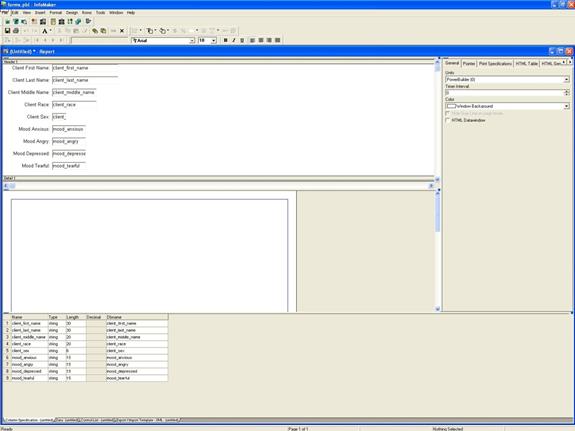Click the Window Background color swatch
575x431 pixels.
[x=451, y=106]
